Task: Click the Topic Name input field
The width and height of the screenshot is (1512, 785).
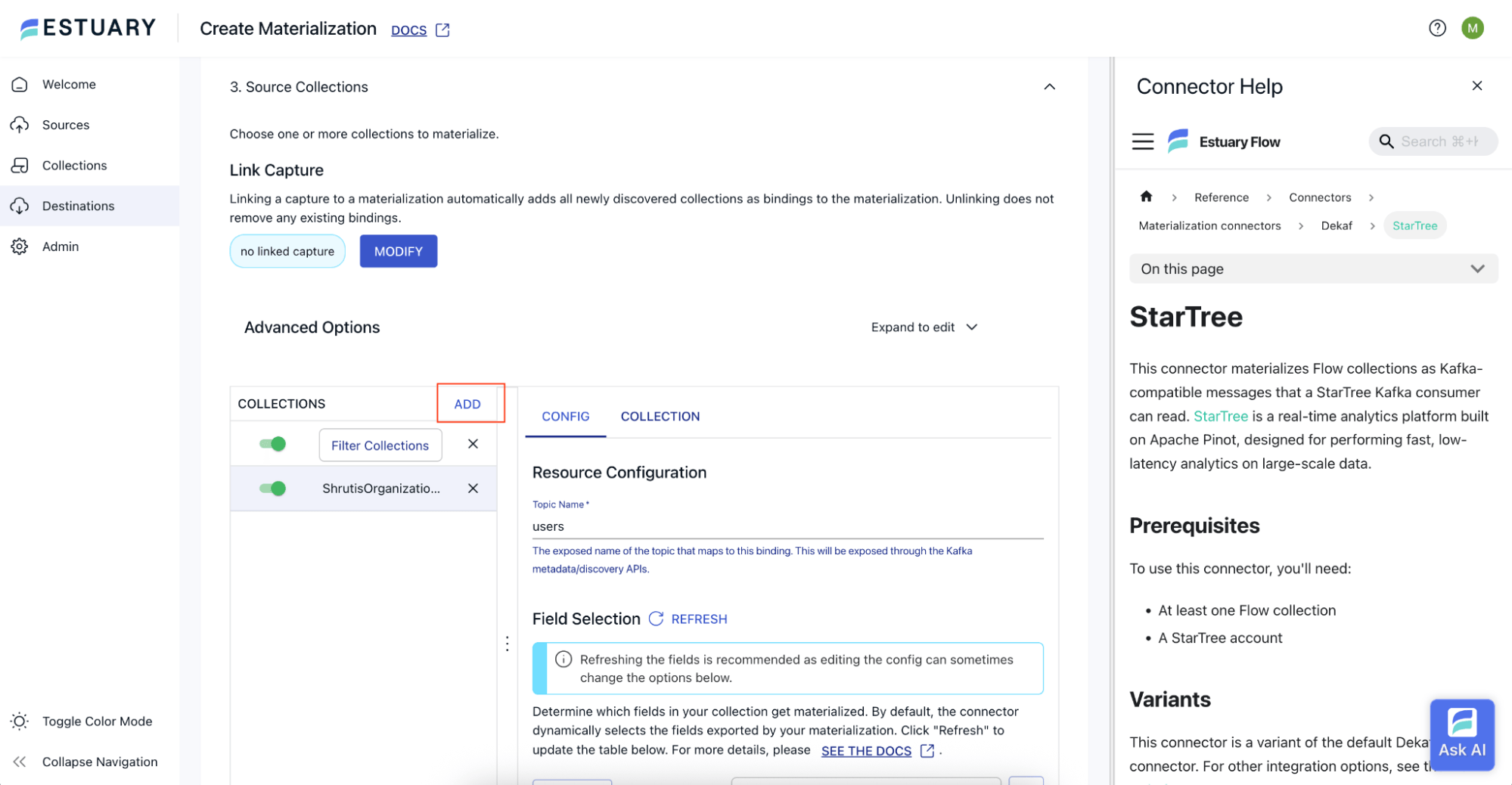Action: click(787, 526)
